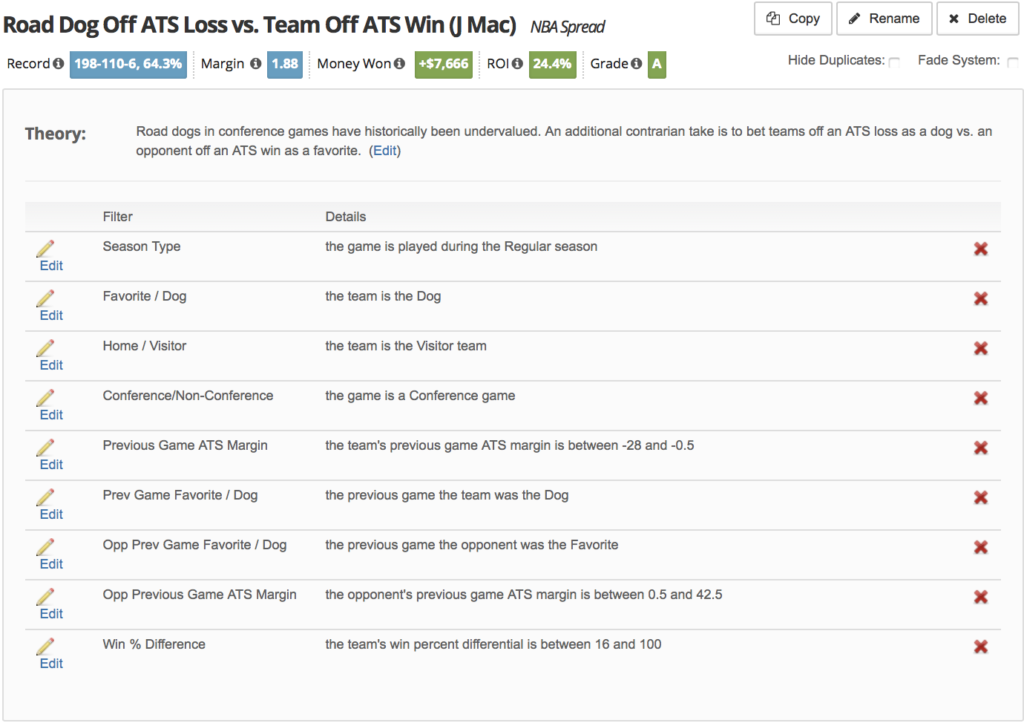Show info tooltip icon next to Record

pyautogui.click(x=58, y=63)
